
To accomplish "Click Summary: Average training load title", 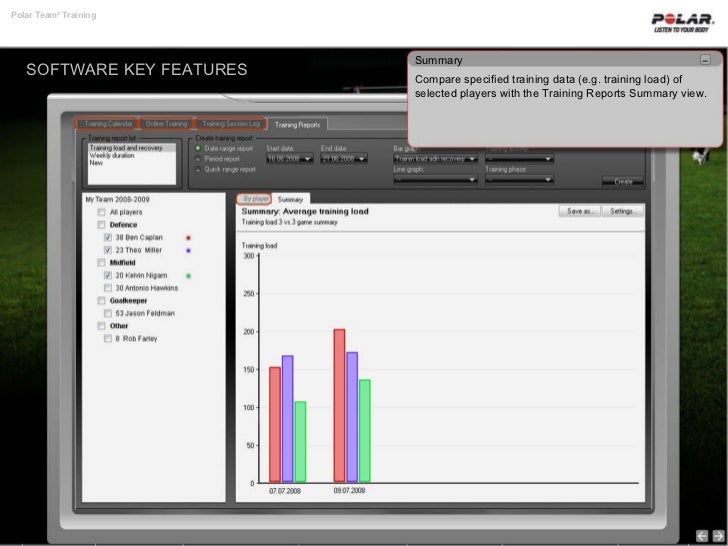I will (305, 211).
